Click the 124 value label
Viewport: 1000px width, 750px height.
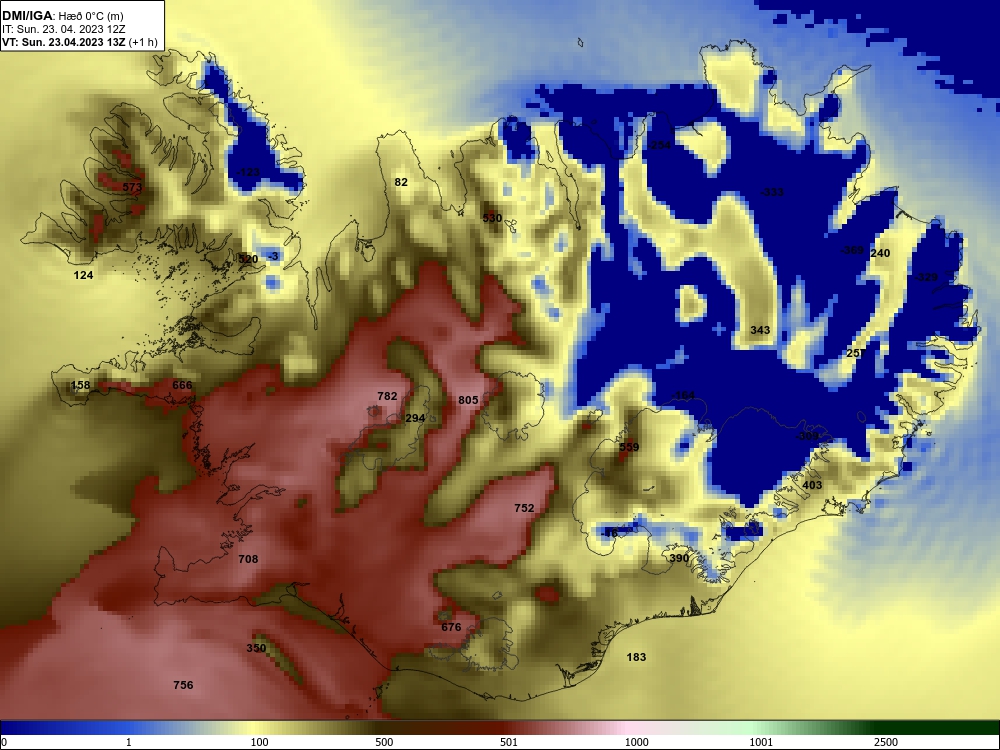pyautogui.click(x=84, y=276)
